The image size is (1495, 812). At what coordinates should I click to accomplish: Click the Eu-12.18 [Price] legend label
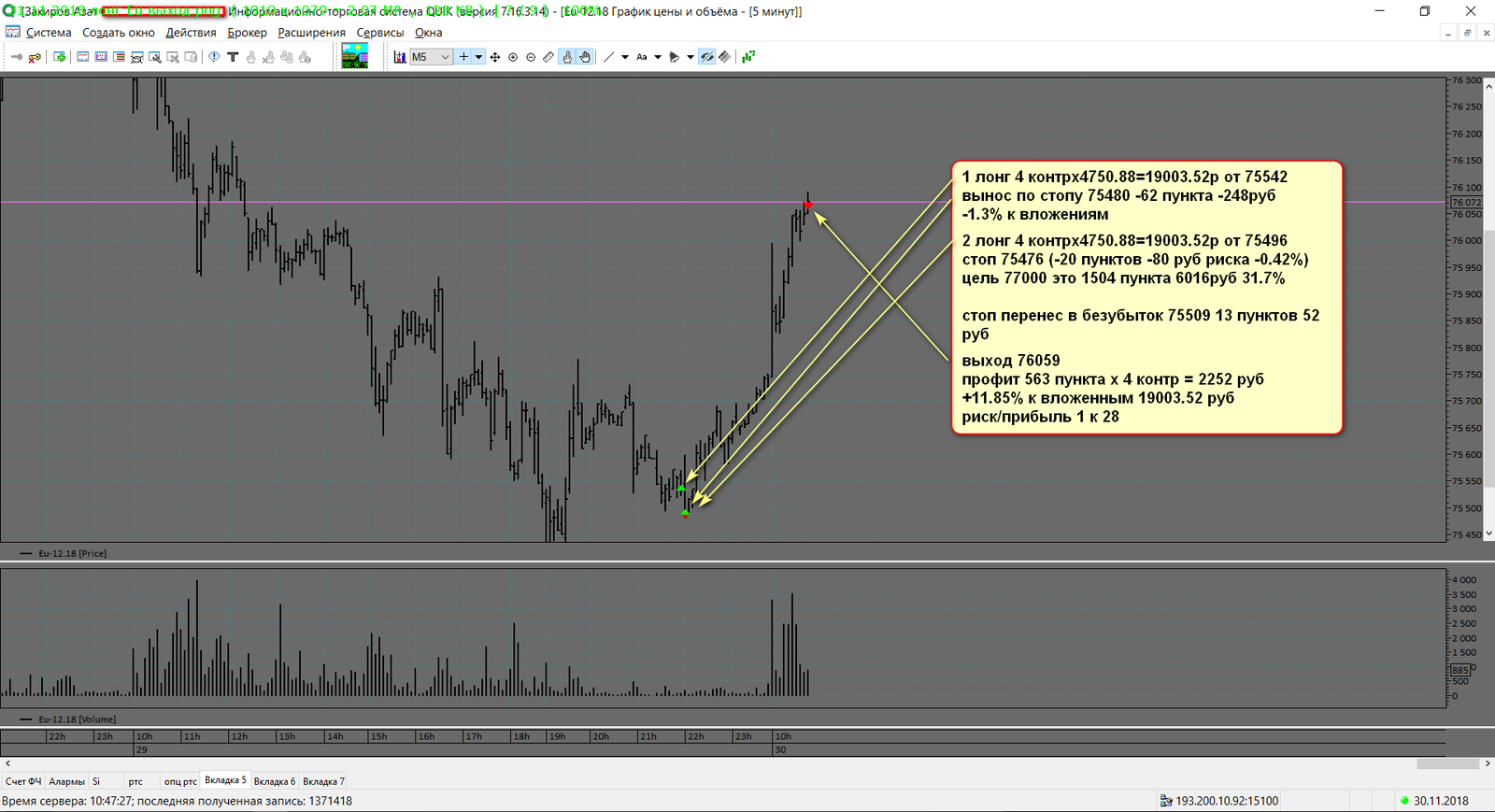[x=72, y=553]
